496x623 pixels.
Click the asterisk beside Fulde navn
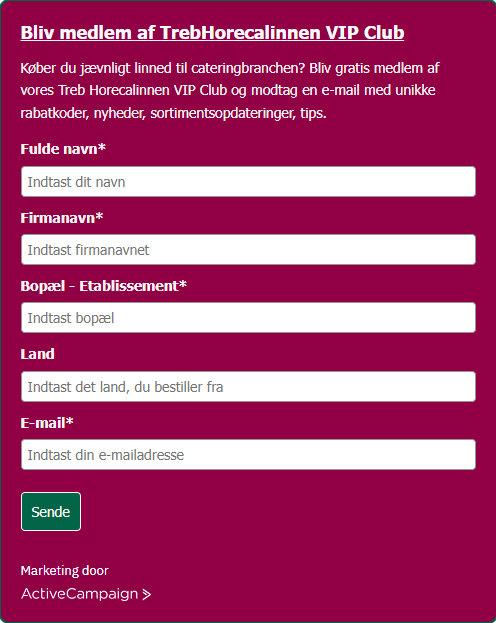coord(102,147)
